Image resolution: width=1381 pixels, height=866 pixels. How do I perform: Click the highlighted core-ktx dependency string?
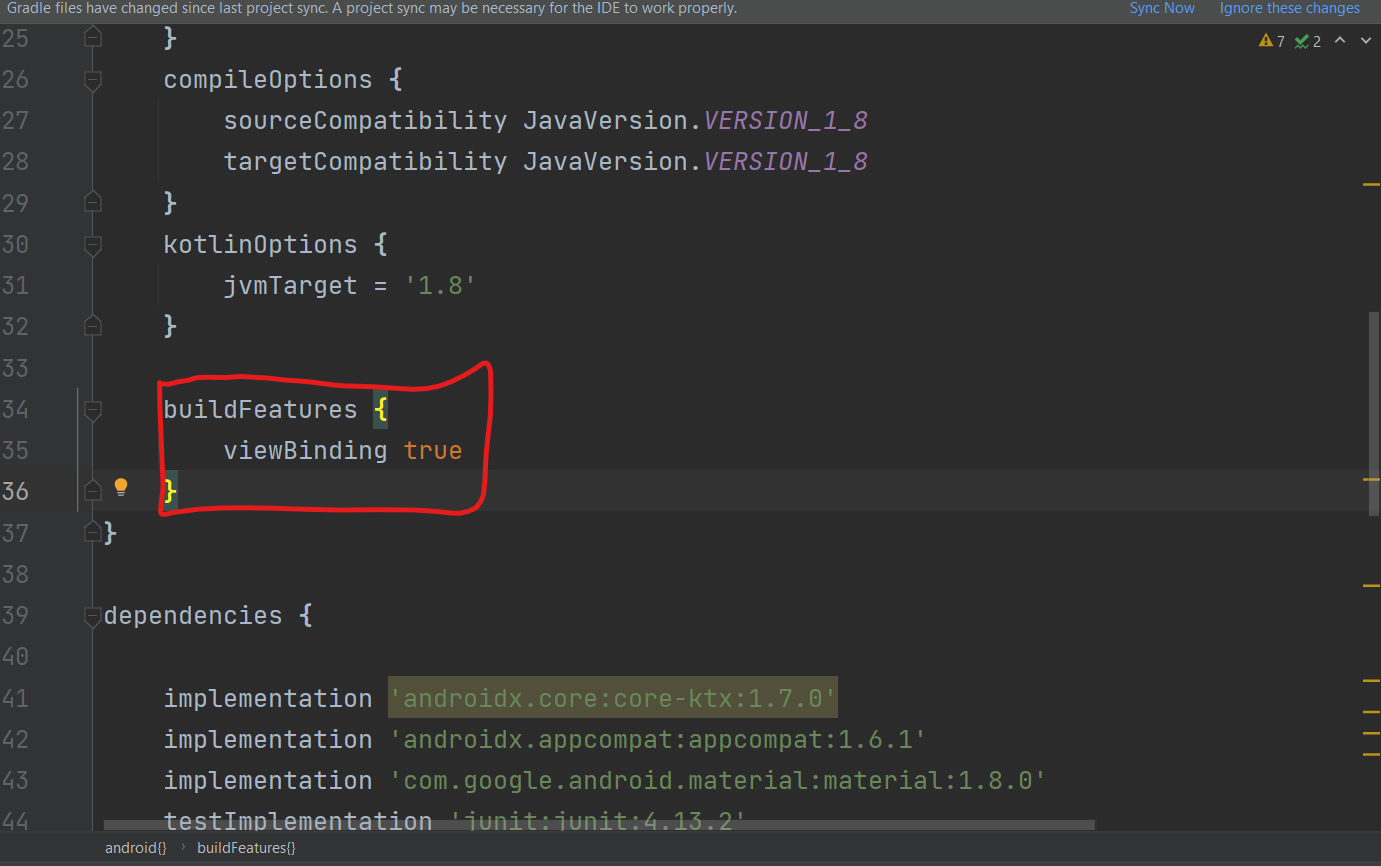612,698
